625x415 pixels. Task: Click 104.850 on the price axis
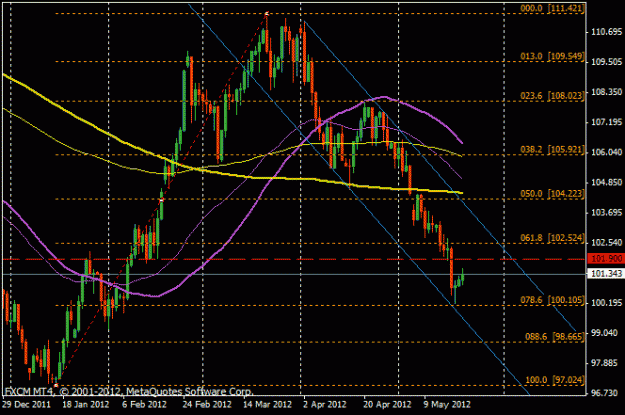[x=606, y=183]
